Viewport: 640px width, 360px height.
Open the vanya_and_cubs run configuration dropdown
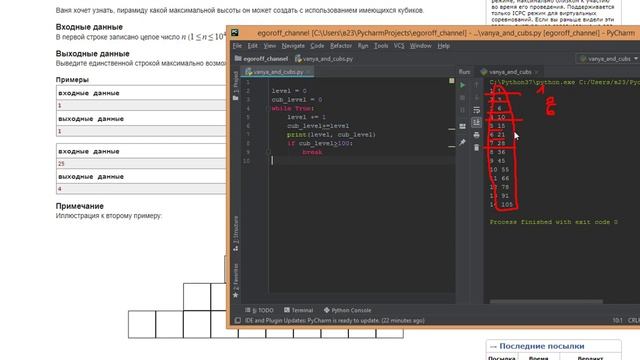(608, 59)
